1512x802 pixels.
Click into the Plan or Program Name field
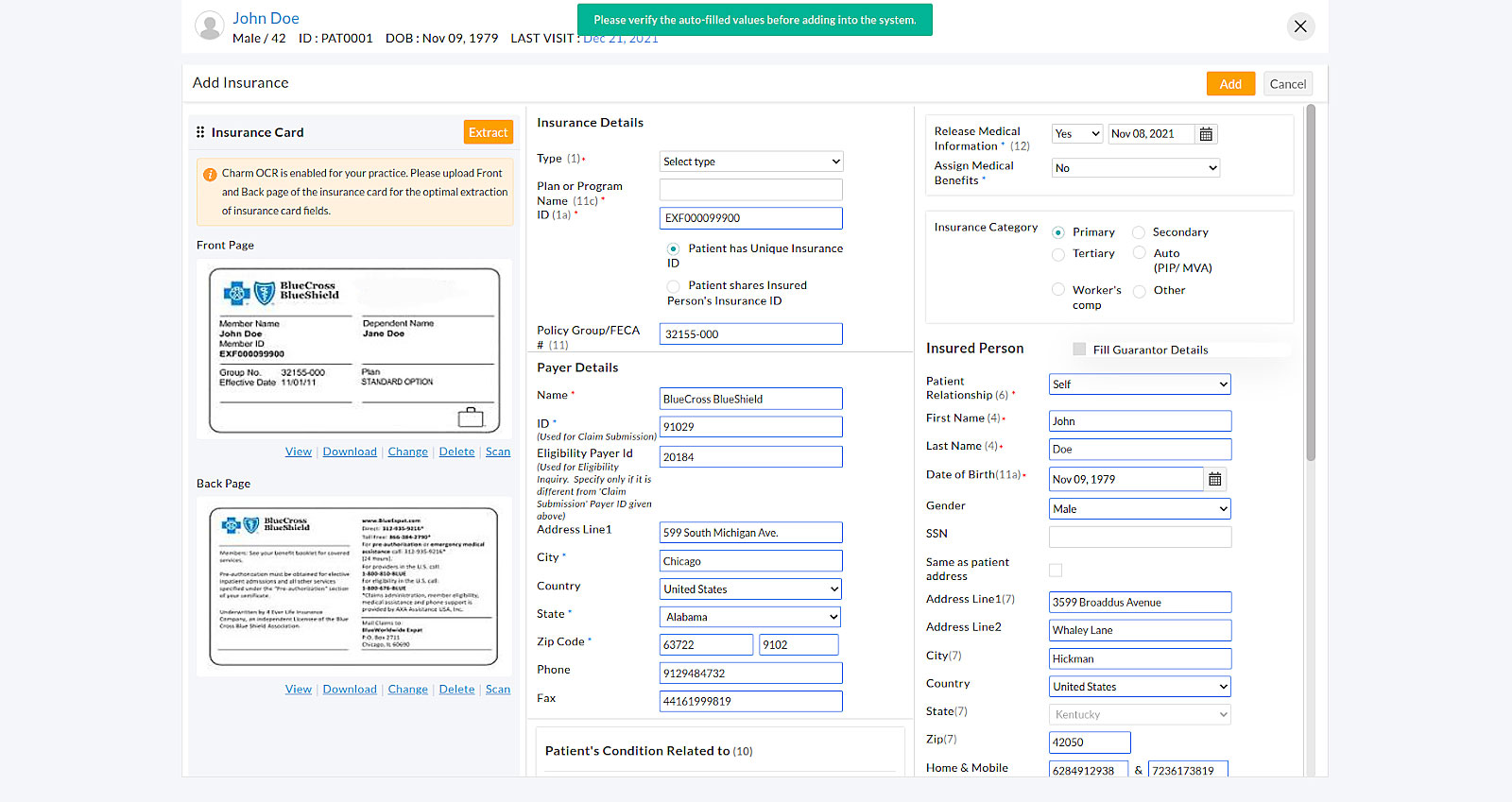click(750, 190)
